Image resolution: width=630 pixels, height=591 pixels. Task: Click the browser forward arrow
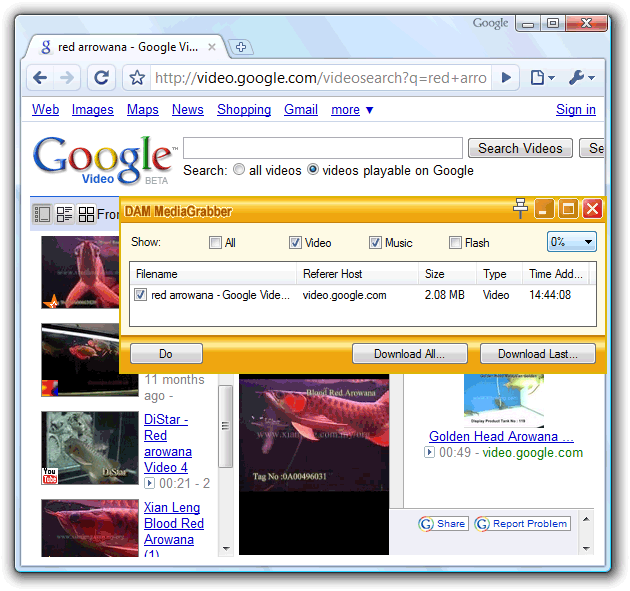pos(67,78)
